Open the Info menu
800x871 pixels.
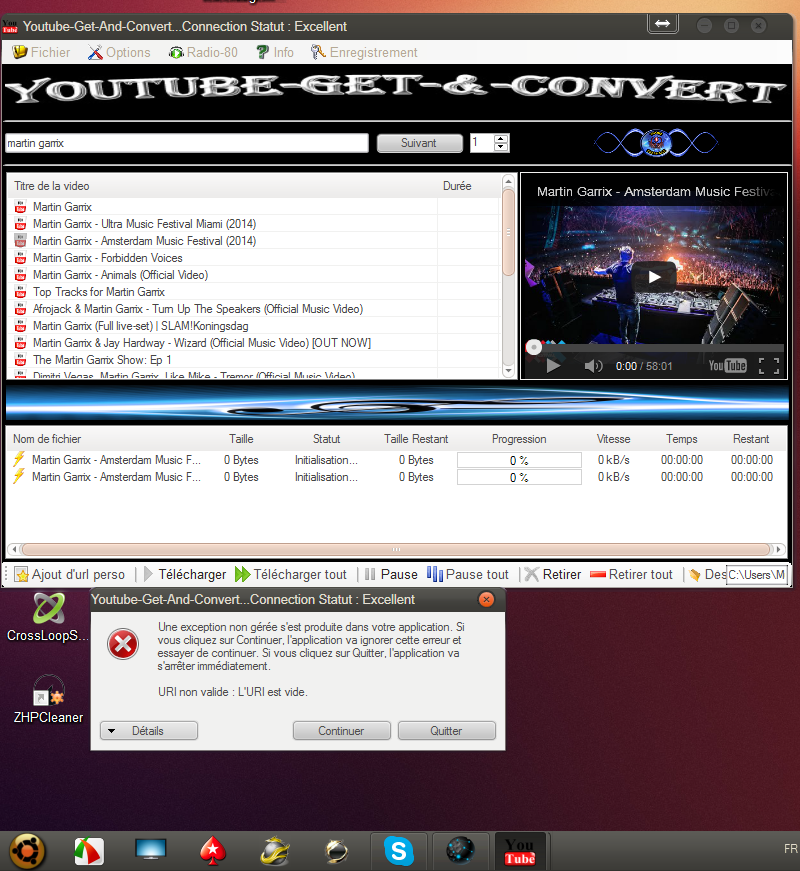(274, 52)
